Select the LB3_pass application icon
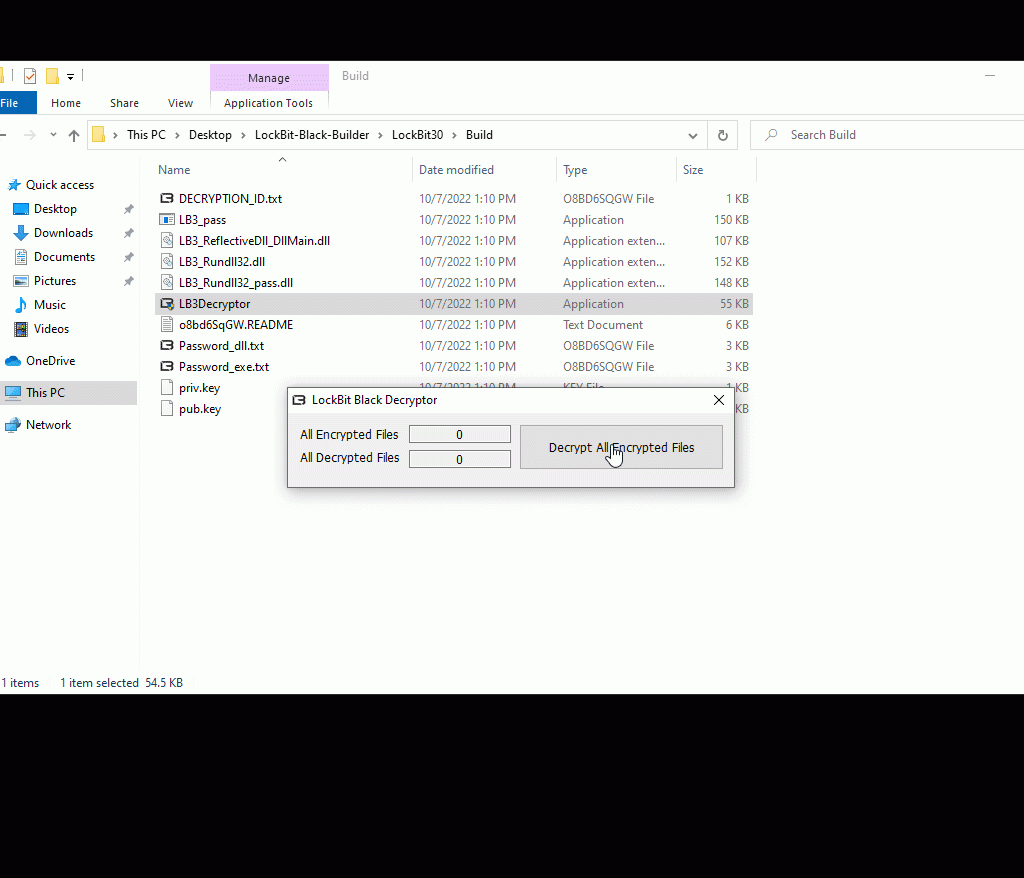Viewport: 1024px width, 878px height. coord(167,220)
